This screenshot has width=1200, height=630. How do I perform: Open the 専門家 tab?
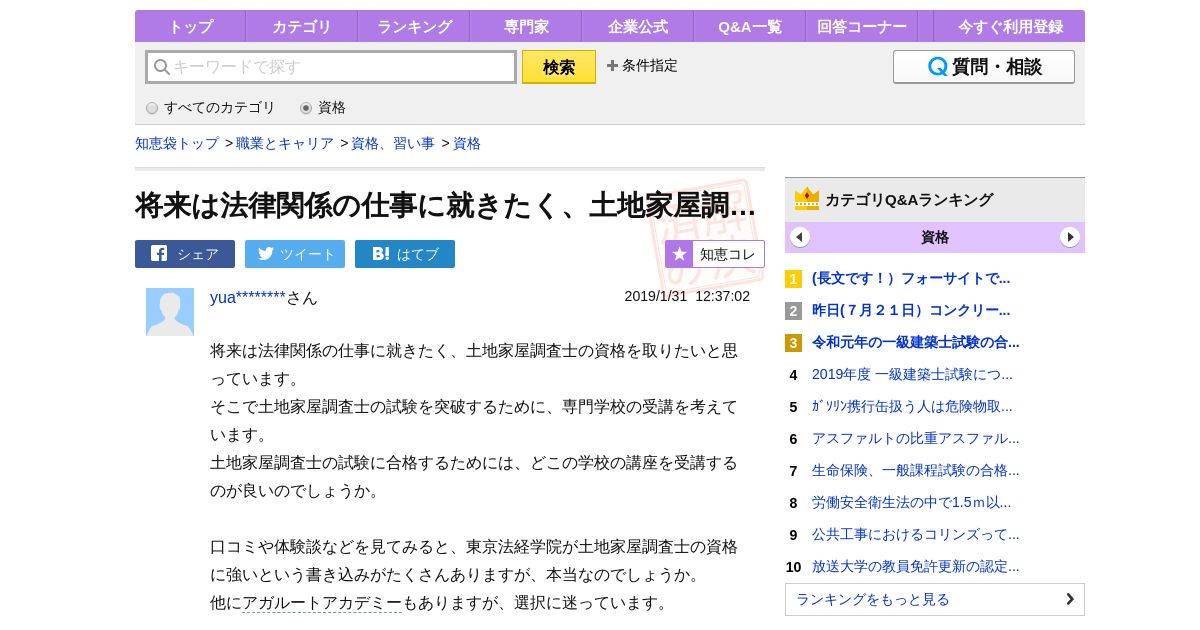[526, 26]
